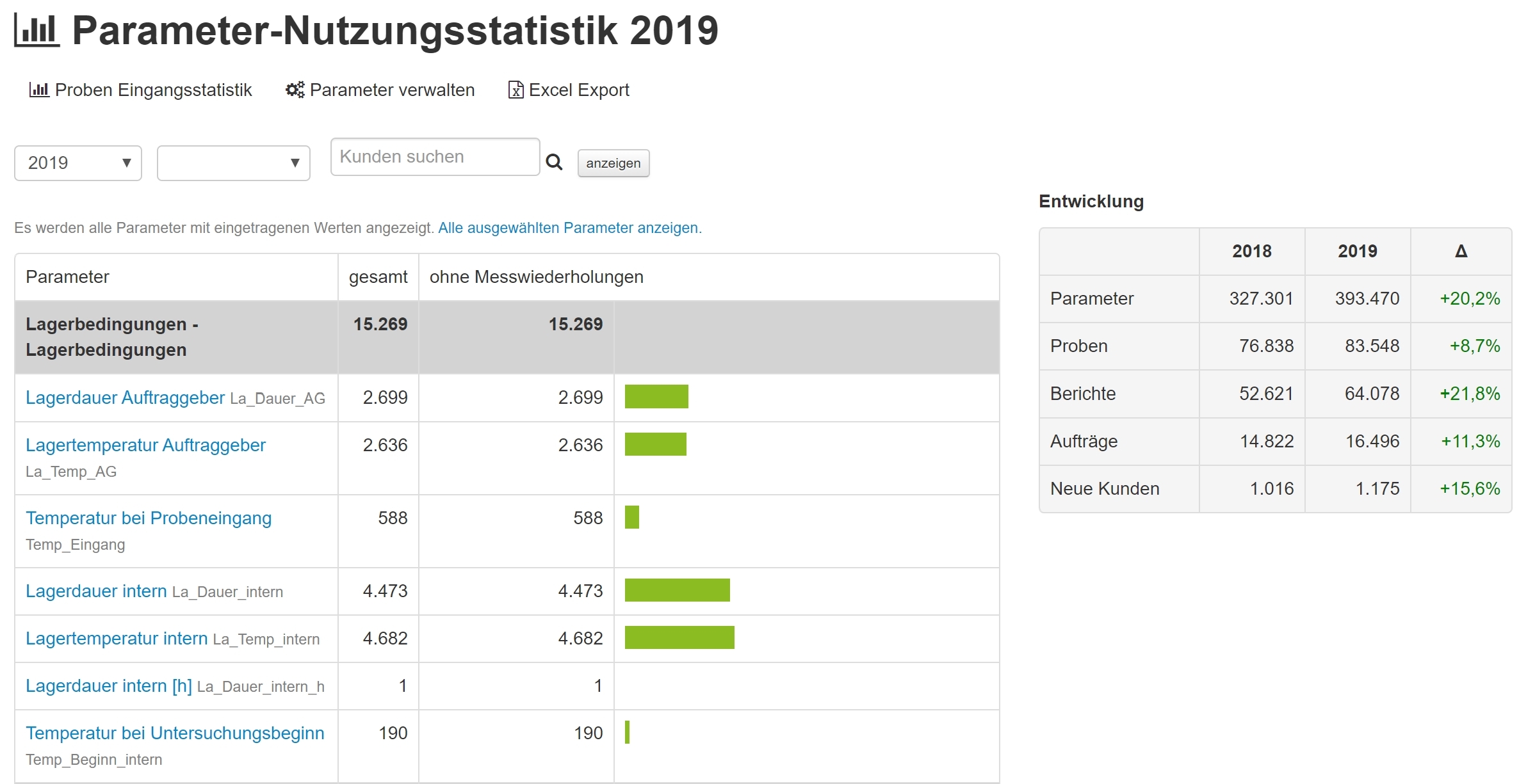Open Lagertemperatur Auftraggeber parameter link

point(145,445)
